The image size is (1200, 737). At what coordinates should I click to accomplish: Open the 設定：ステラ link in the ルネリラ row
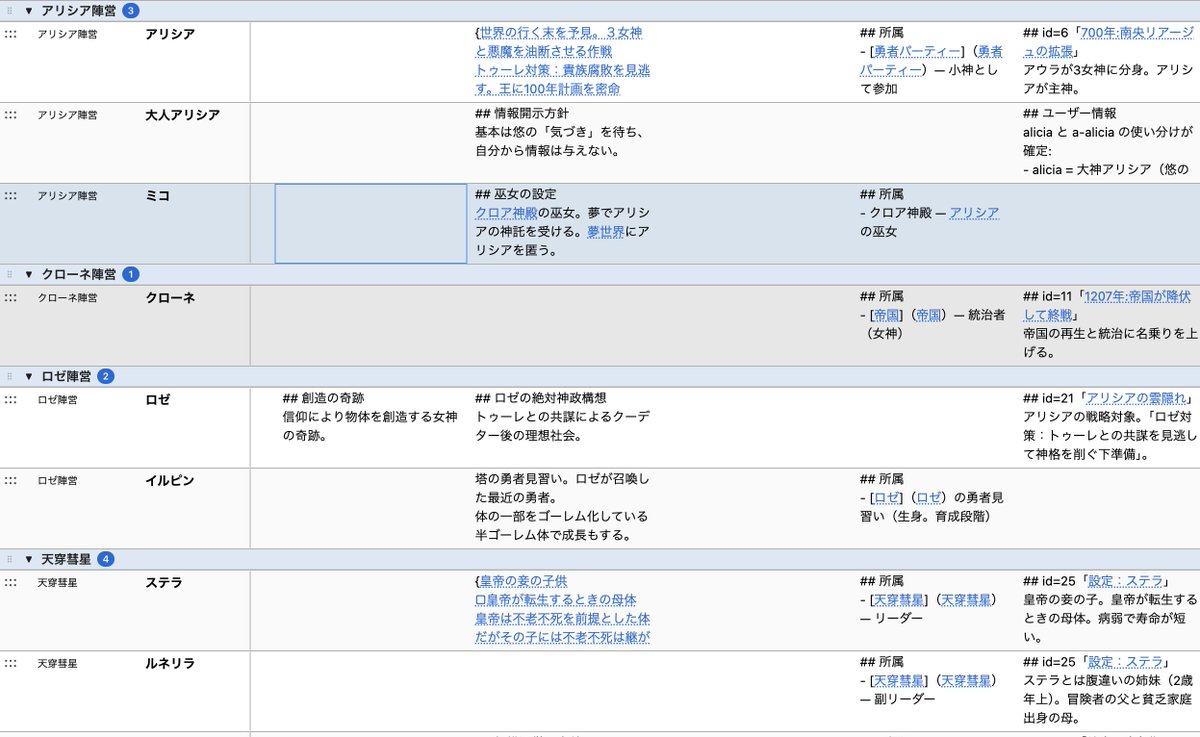[1125, 663]
